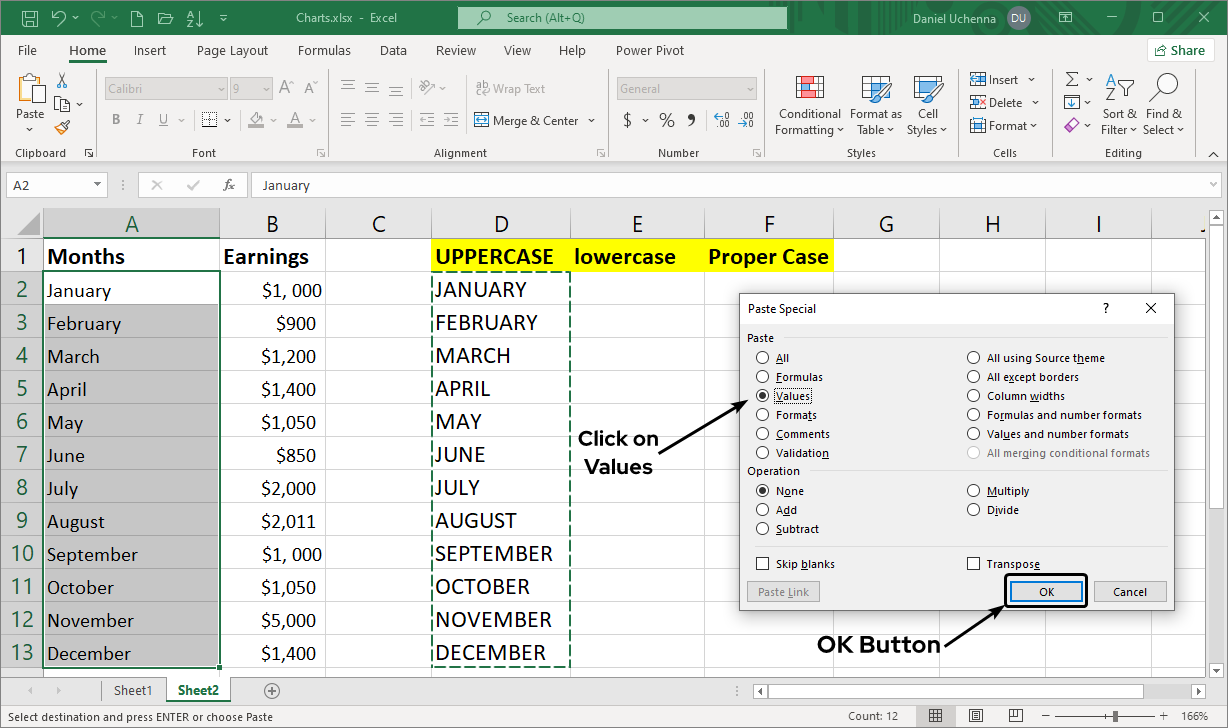
Task: Click the Insert Function fx icon
Action: click(229, 185)
